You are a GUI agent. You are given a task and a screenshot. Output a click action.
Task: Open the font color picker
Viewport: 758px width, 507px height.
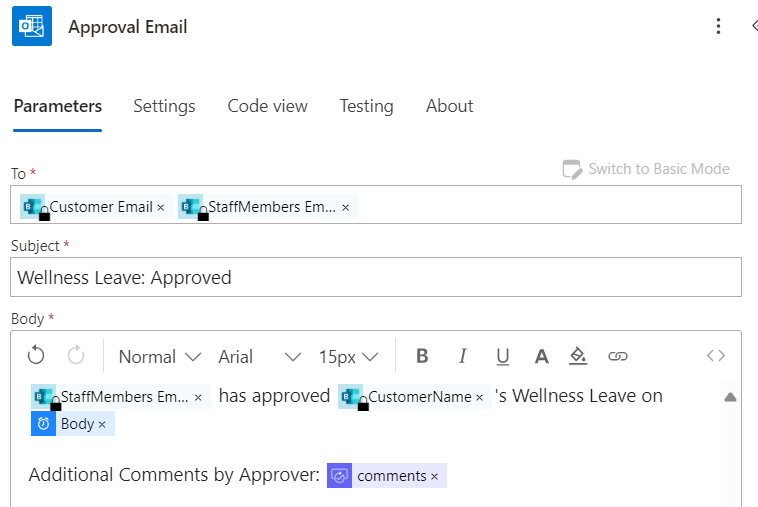(541, 357)
